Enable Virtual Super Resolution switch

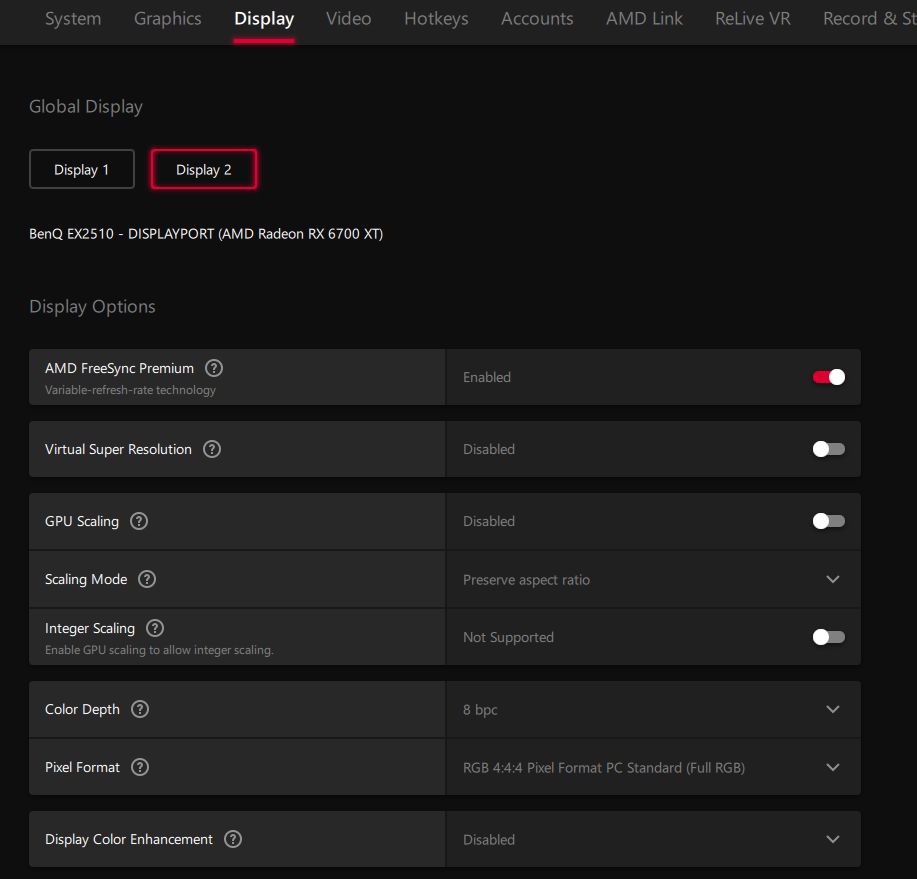pyautogui.click(x=829, y=449)
